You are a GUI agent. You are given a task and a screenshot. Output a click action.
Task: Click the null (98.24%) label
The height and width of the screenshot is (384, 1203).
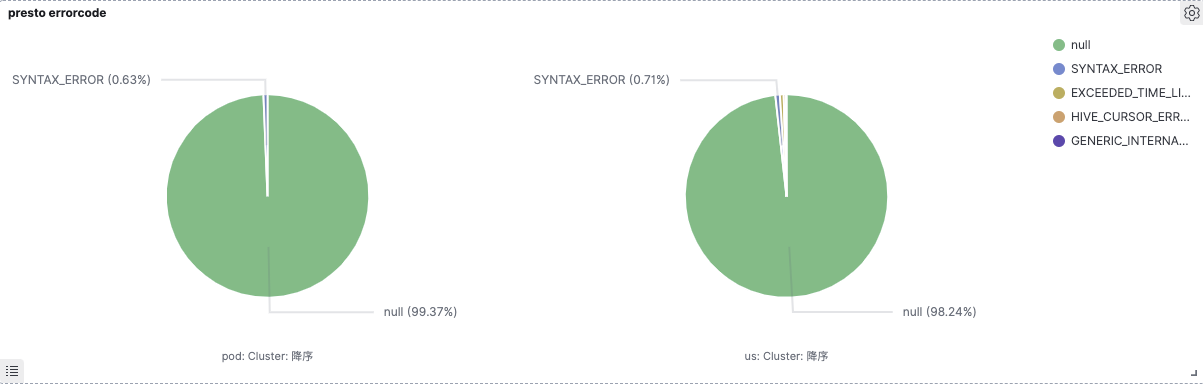pyautogui.click(x=939, y=312)
